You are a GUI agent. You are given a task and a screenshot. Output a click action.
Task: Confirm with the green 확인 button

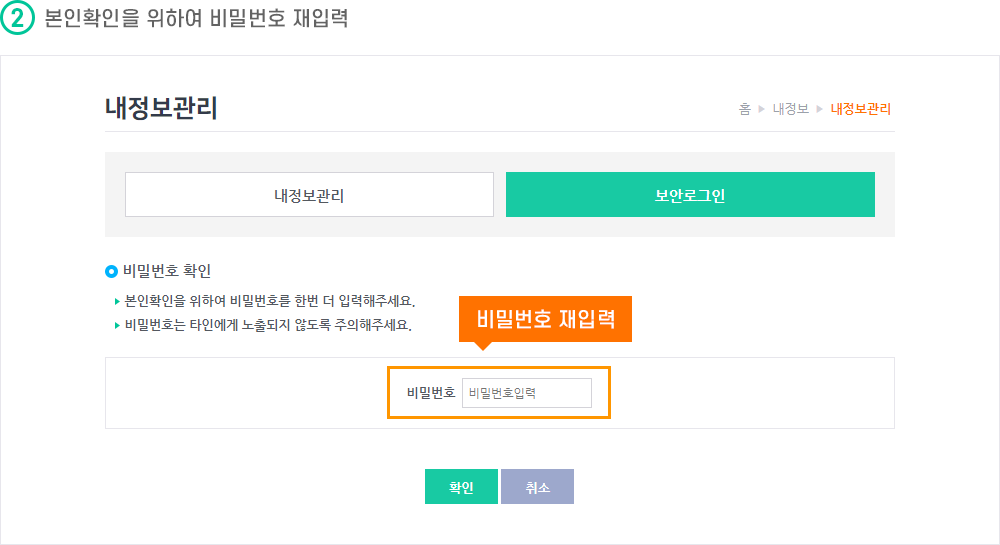[x=461, y=487]
